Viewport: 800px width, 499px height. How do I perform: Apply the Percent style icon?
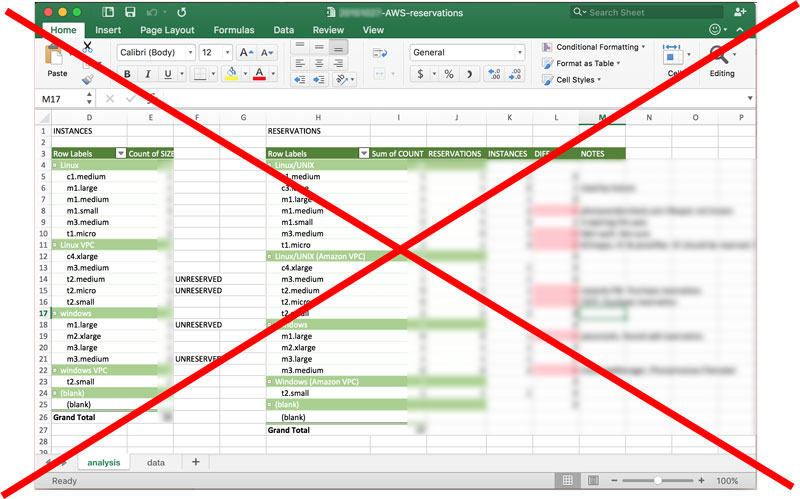[x=448, y=74]
